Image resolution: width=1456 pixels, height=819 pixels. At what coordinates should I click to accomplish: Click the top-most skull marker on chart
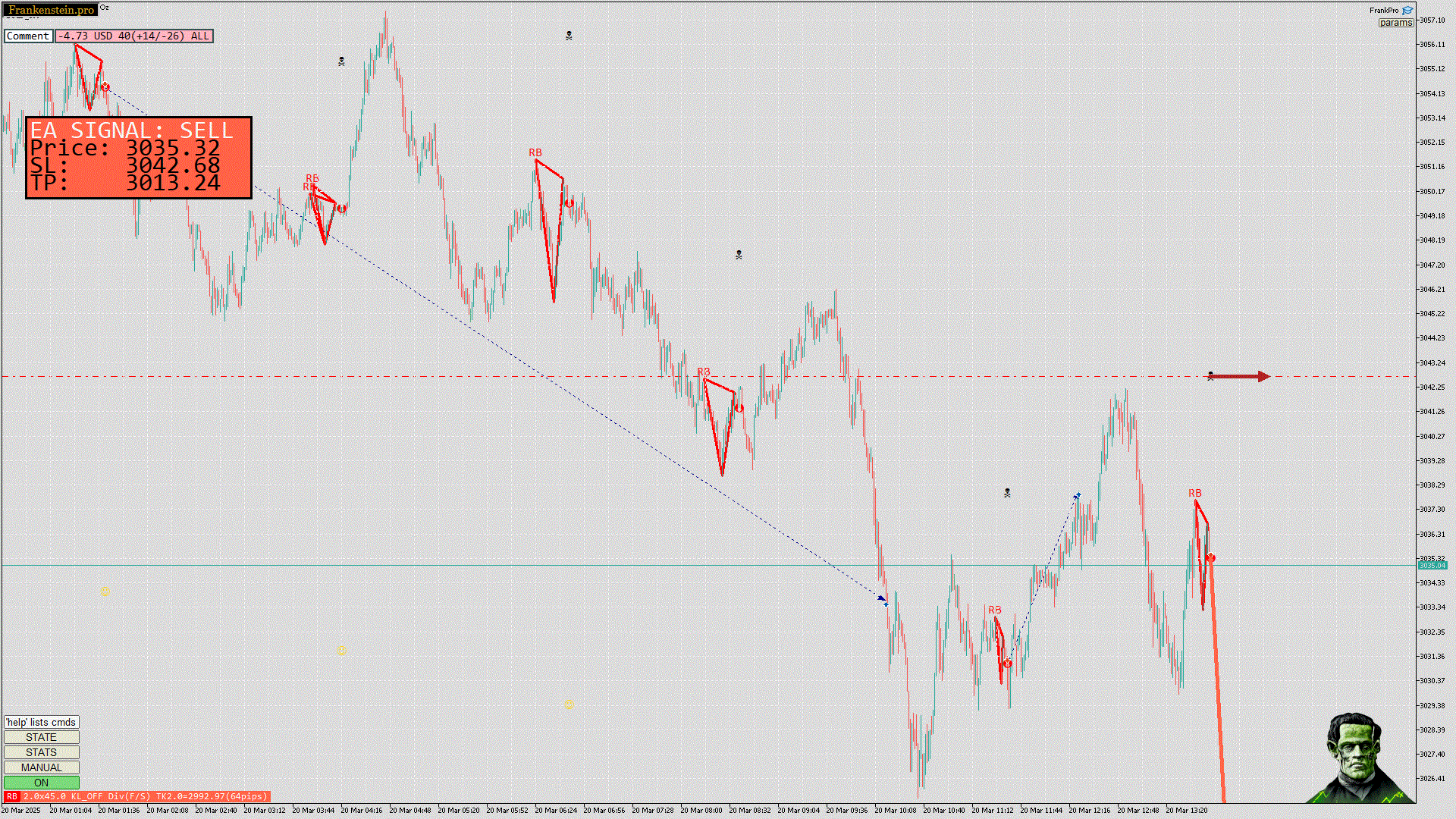pyautogui.click(x=569, y=36)
